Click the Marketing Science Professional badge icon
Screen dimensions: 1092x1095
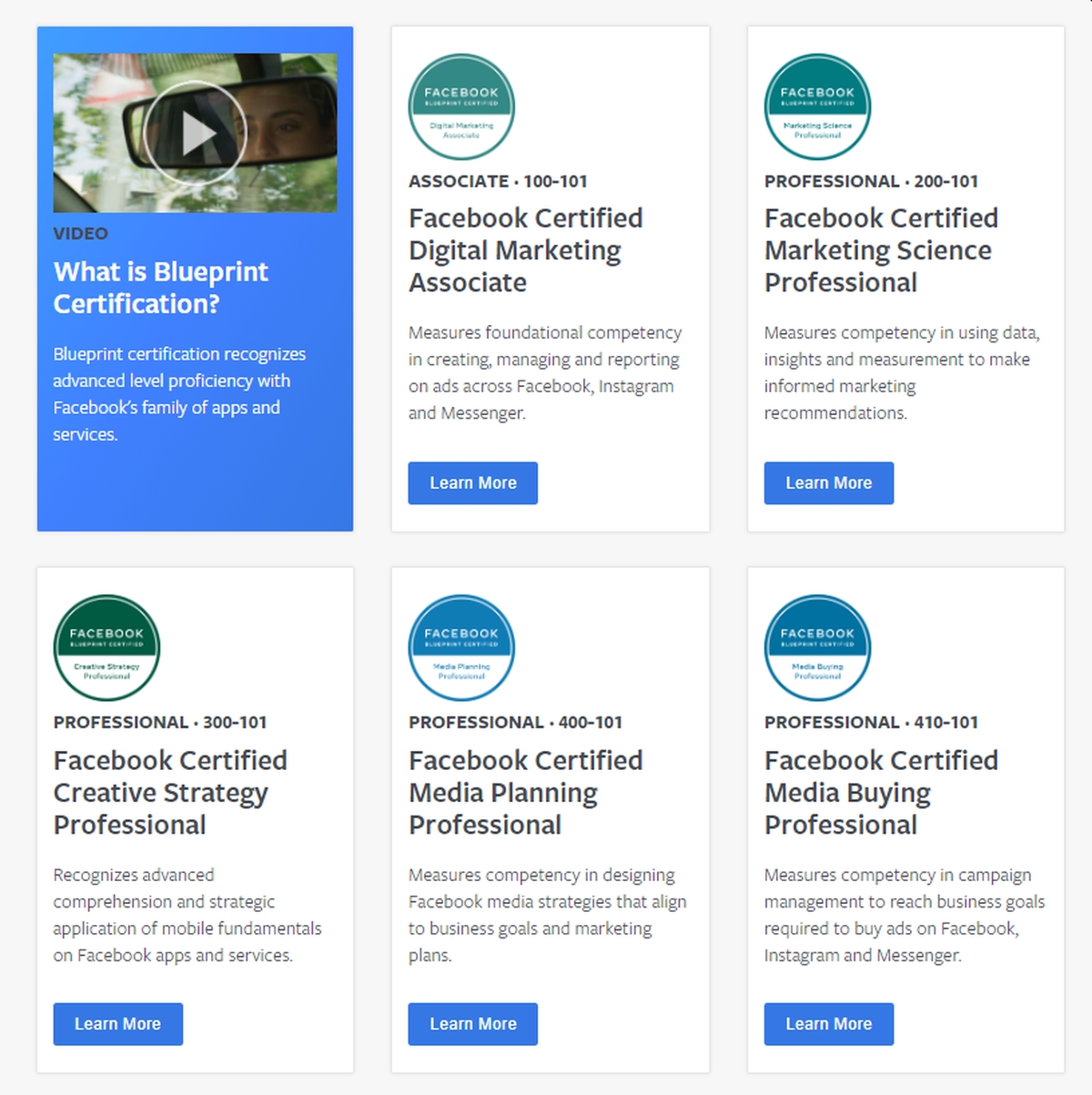pos(817,106)
